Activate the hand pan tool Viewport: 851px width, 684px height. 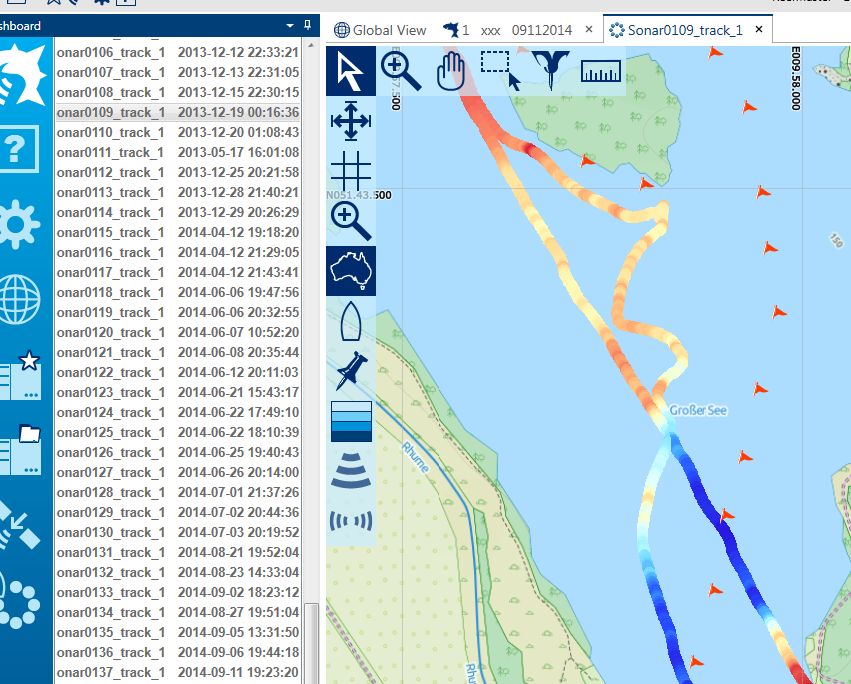pos(452,71)
